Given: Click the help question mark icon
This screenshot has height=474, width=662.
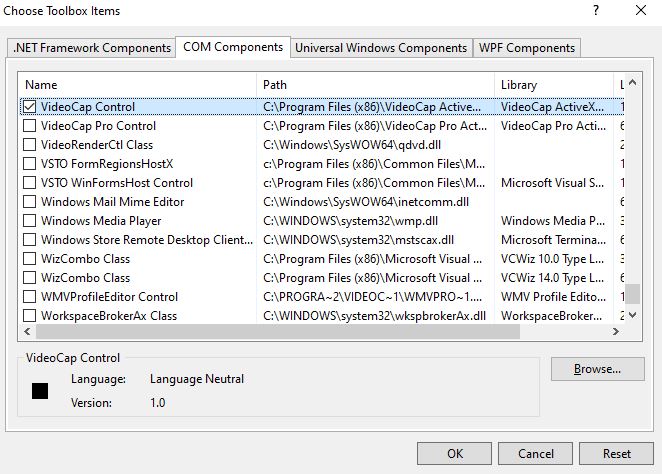Looking at the screenshot, I should tap(596, 10).
